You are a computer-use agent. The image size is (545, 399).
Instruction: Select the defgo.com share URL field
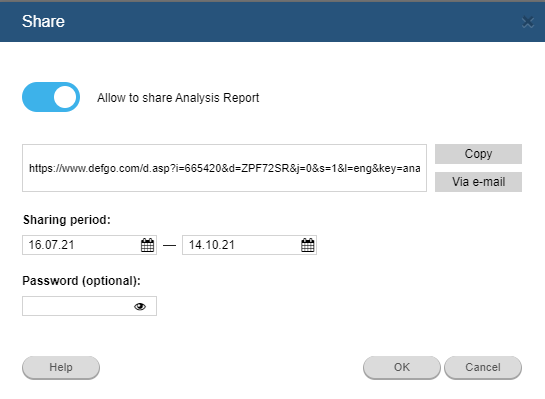[225, 168]
